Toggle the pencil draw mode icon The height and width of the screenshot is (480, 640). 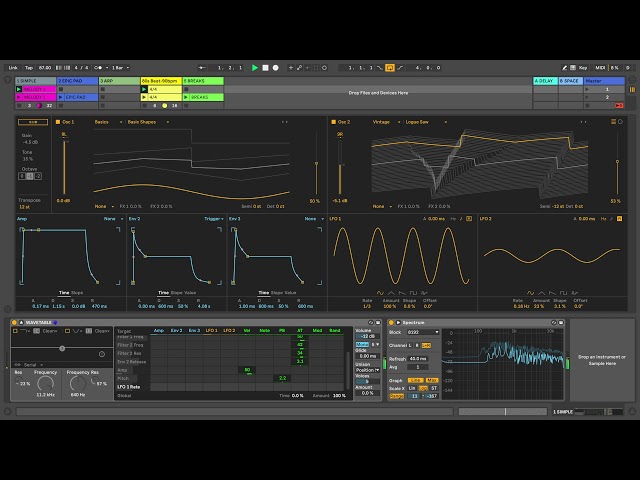(564, 68)
